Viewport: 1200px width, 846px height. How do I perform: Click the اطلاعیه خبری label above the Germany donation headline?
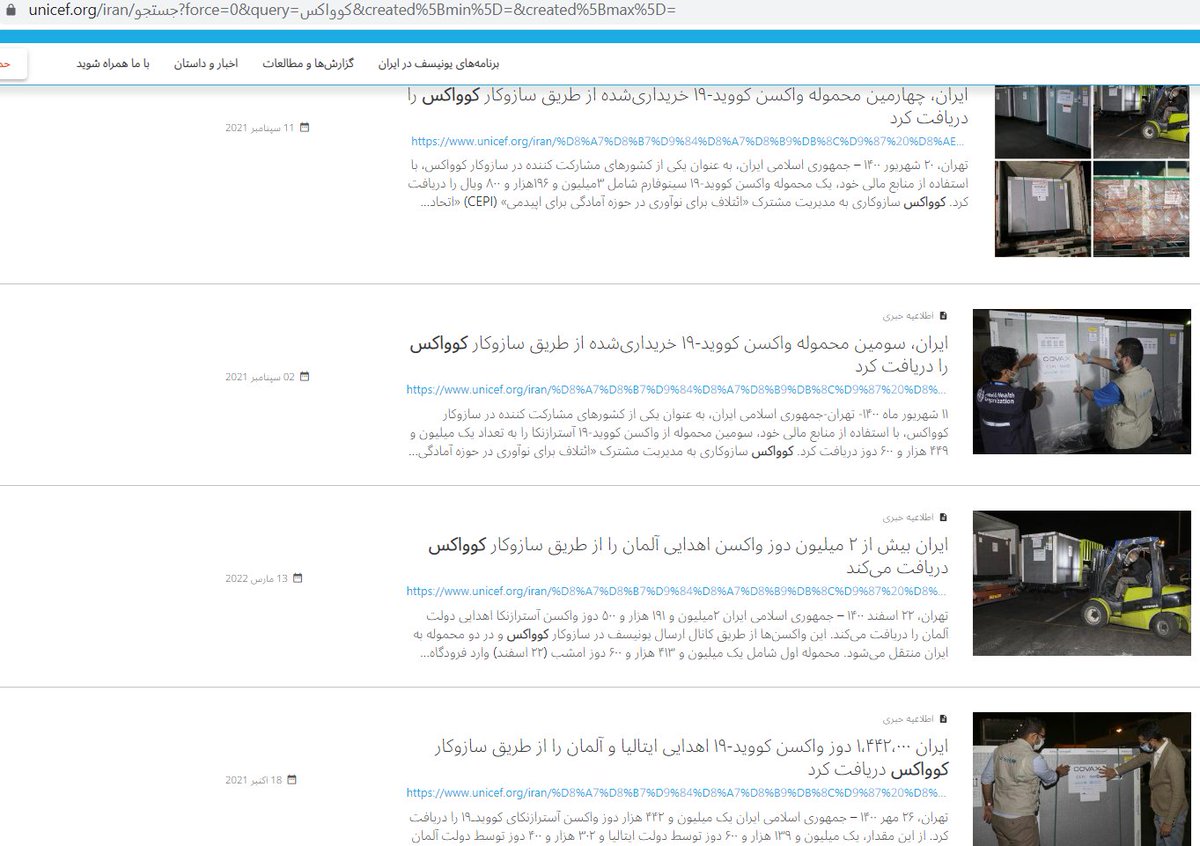(x=908, y=517)
